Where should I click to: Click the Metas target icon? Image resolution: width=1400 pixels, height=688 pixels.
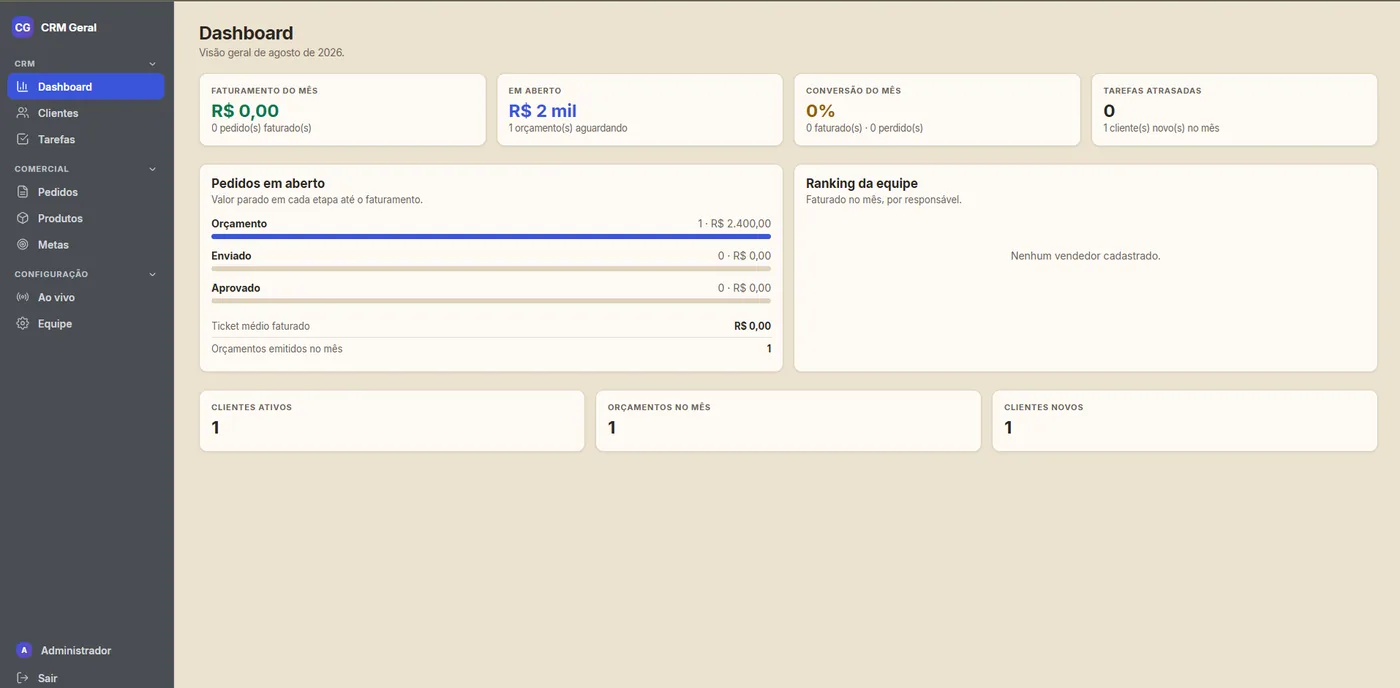pyautogui.click(x=23, y=244)
